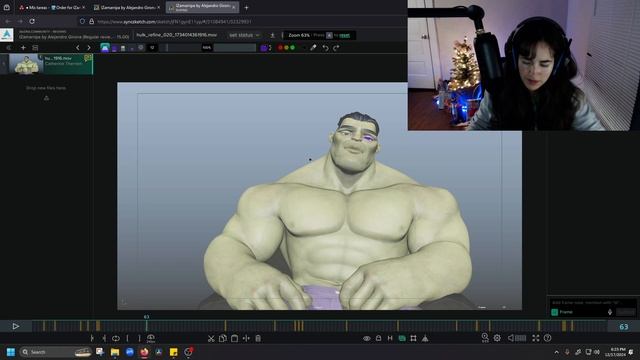Paste the frame sketch

pyautogui.click(x=234, y=338)
